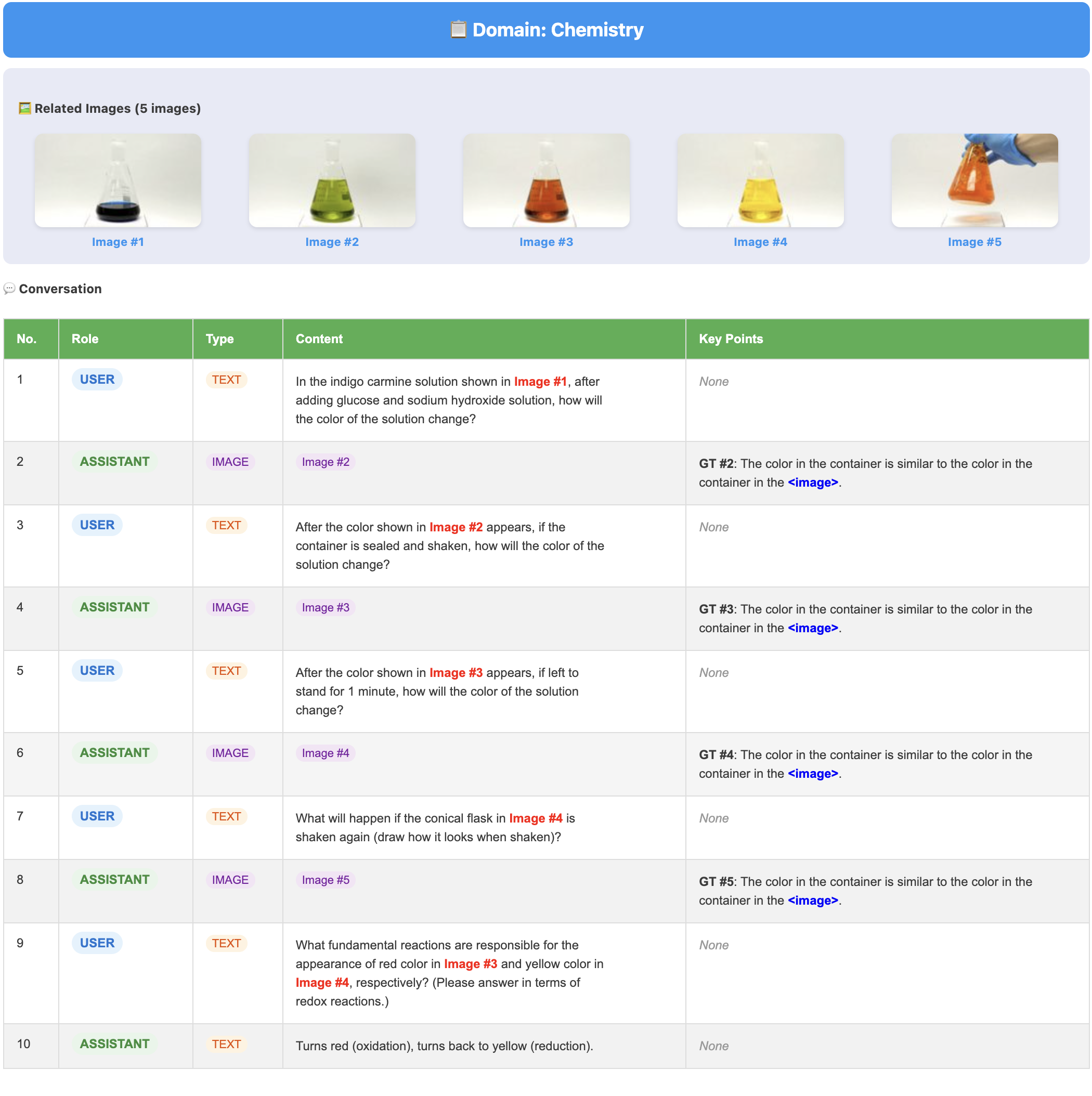Open the shaken flask with glove thumbnail
The width and height of the screenshot is (1092, 1096).
click(x=974, y=180)
